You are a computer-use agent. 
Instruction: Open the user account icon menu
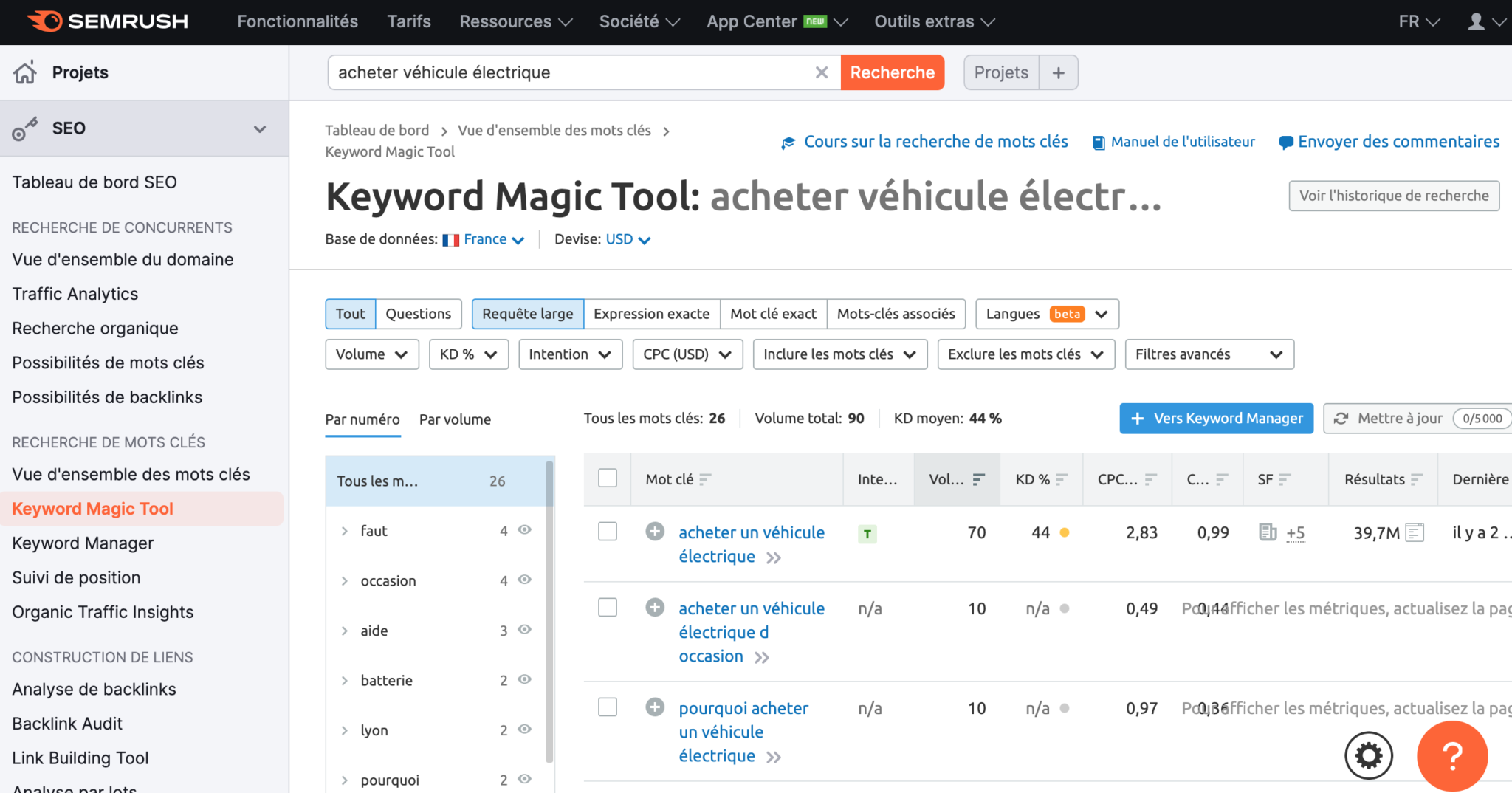(x=1486, y=21)
